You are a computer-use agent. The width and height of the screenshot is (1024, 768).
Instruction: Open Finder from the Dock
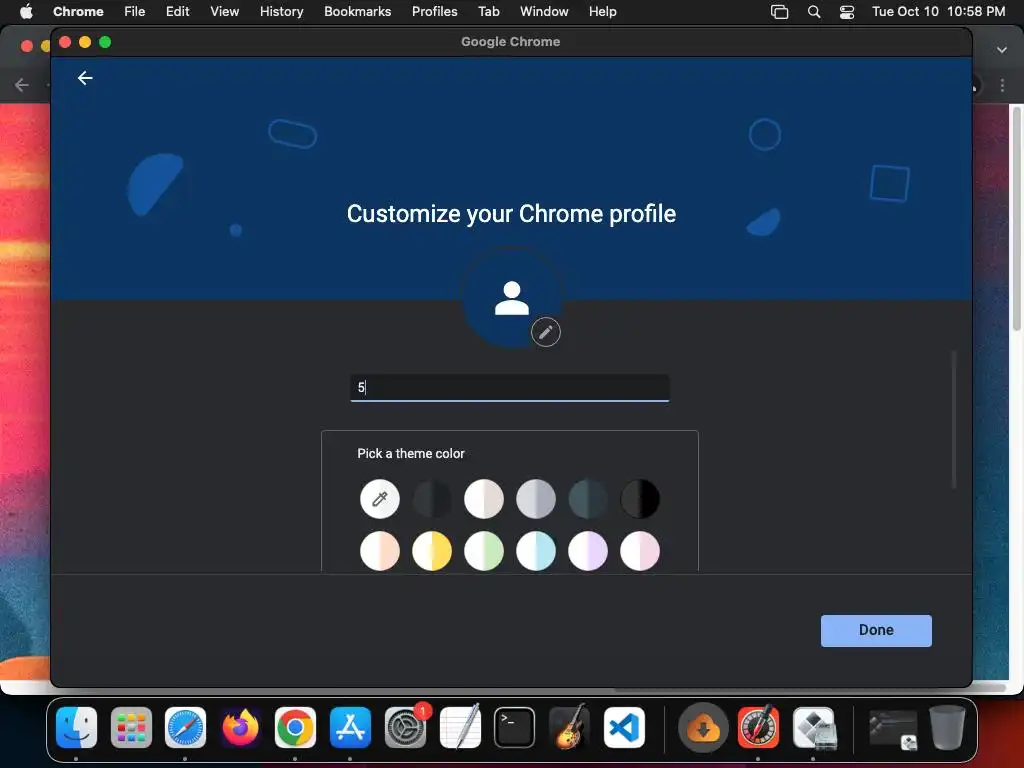click(x=76, y=728)
